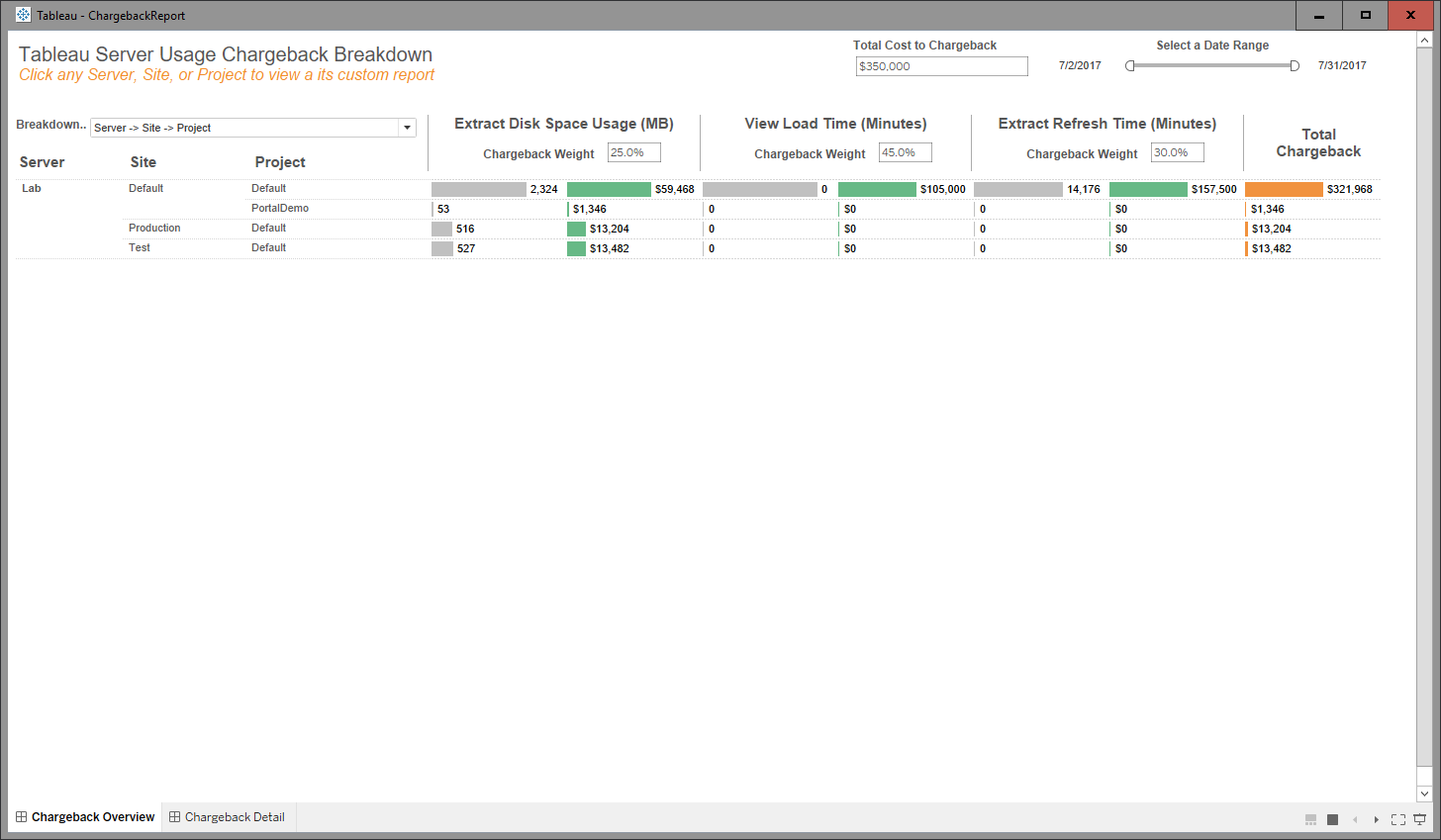The width and height of the screenshot is (1441, 840).
Task: Click the $13,482 Test total chargeback value
Action: [x=1272, y=248]
